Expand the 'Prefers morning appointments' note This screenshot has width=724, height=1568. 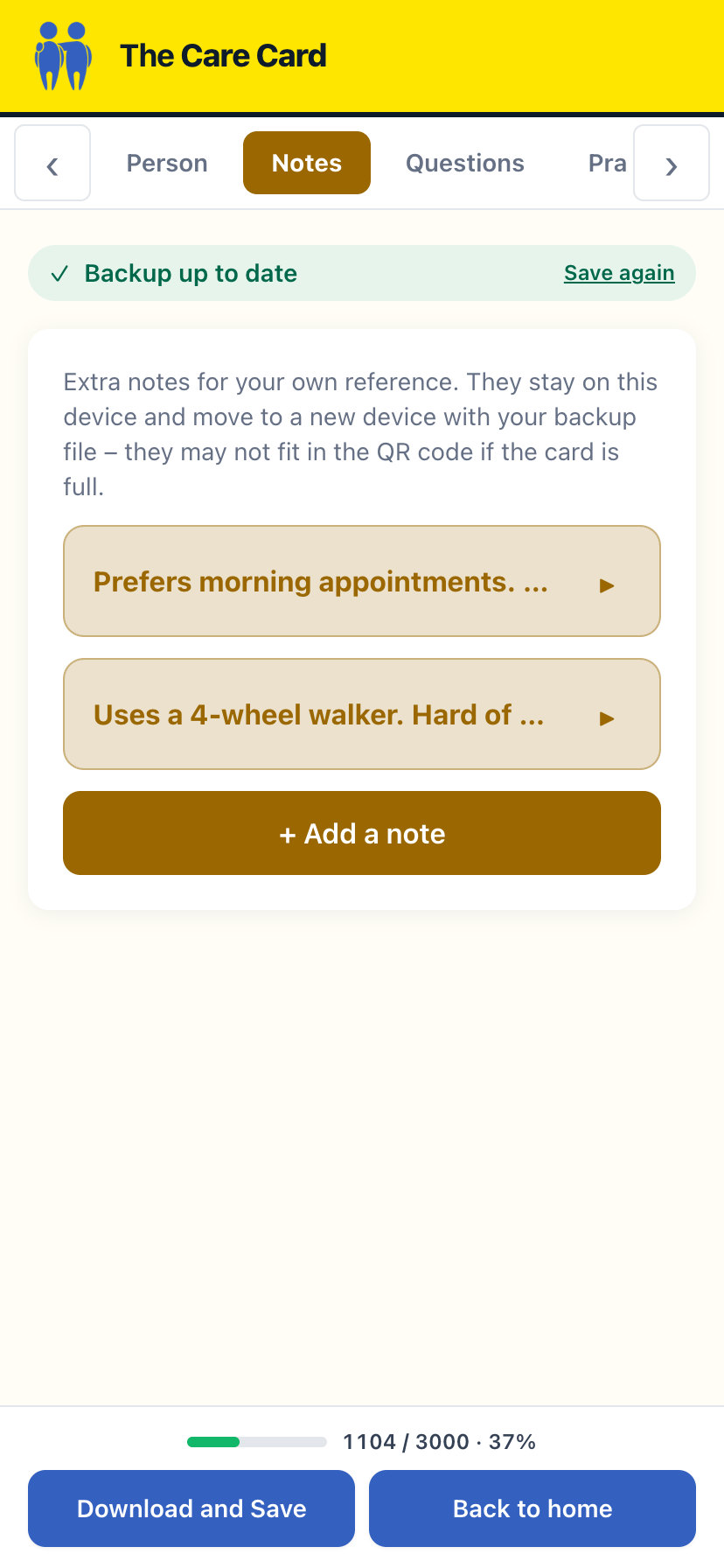coord(362,581)
